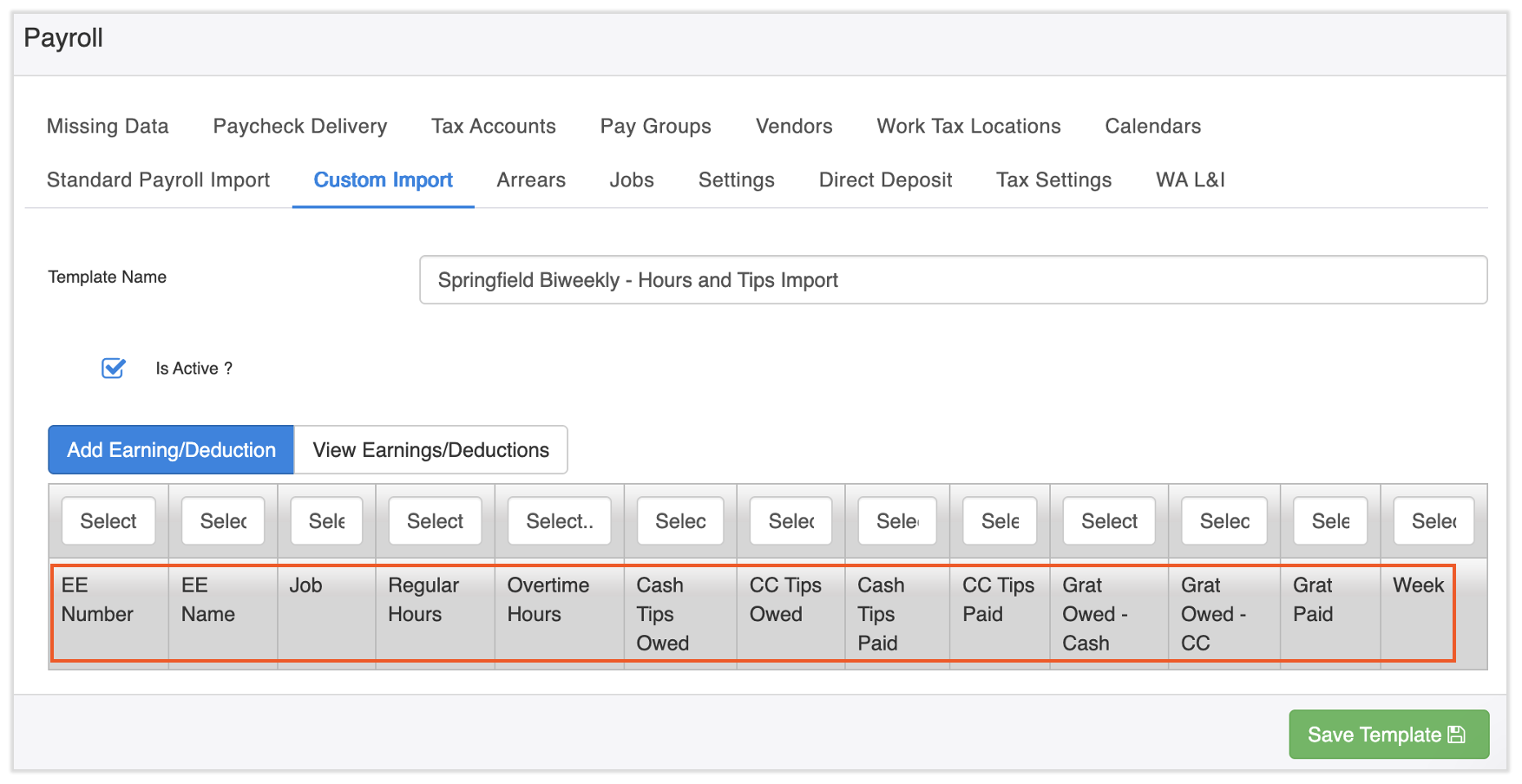
Task: Go to Standard Payroll Import tab
Action: click(x=158, y=180)
